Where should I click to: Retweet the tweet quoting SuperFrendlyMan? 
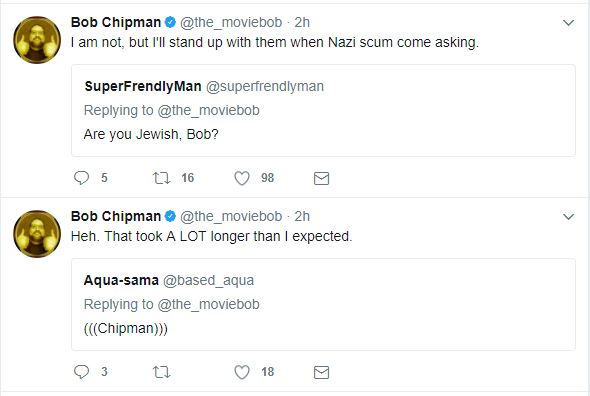click(x=161, y=178)
